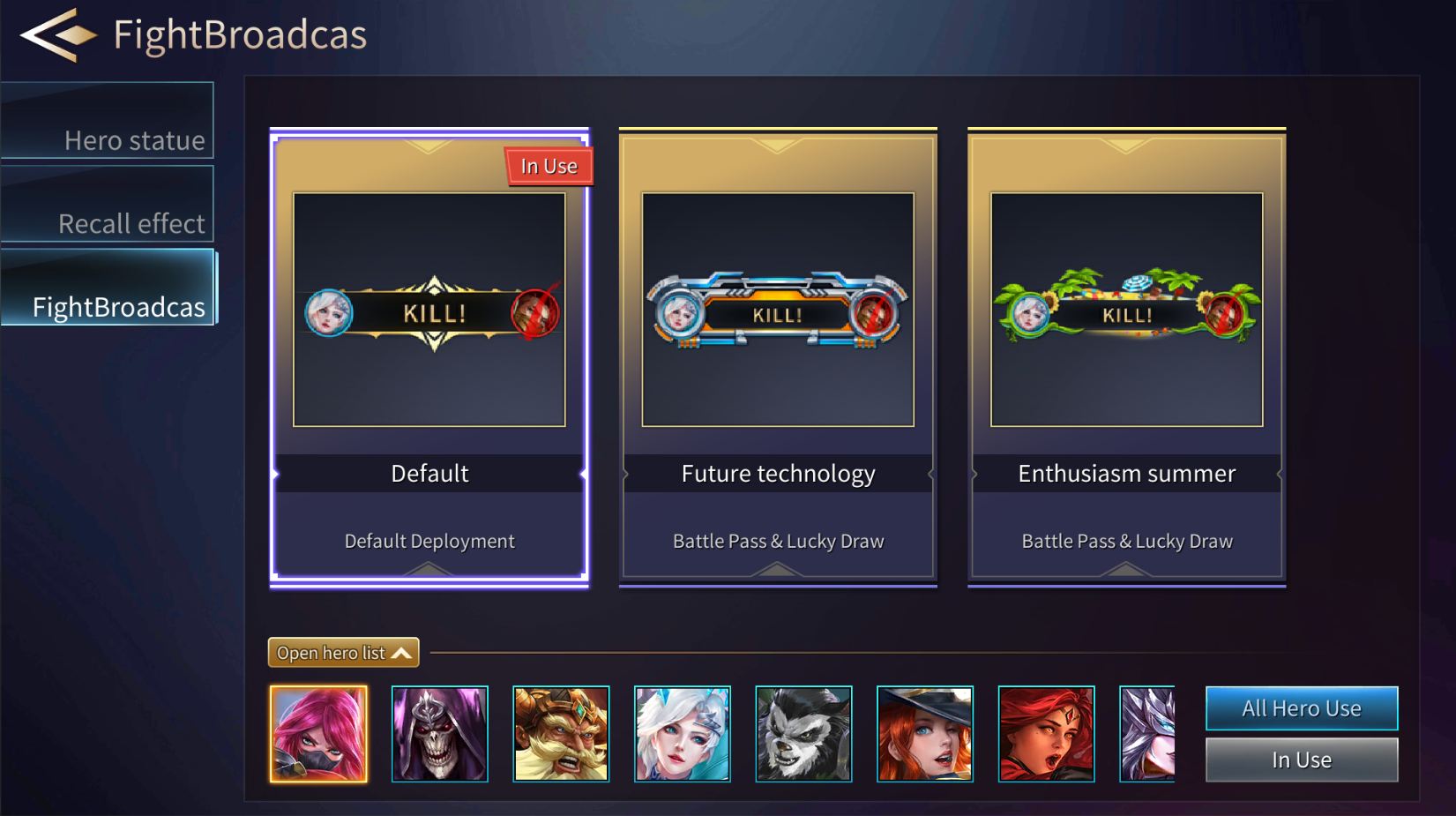Select the pink-haired masked hero portrait
Screen dimensions: 1456x816
tap(318, 734)
